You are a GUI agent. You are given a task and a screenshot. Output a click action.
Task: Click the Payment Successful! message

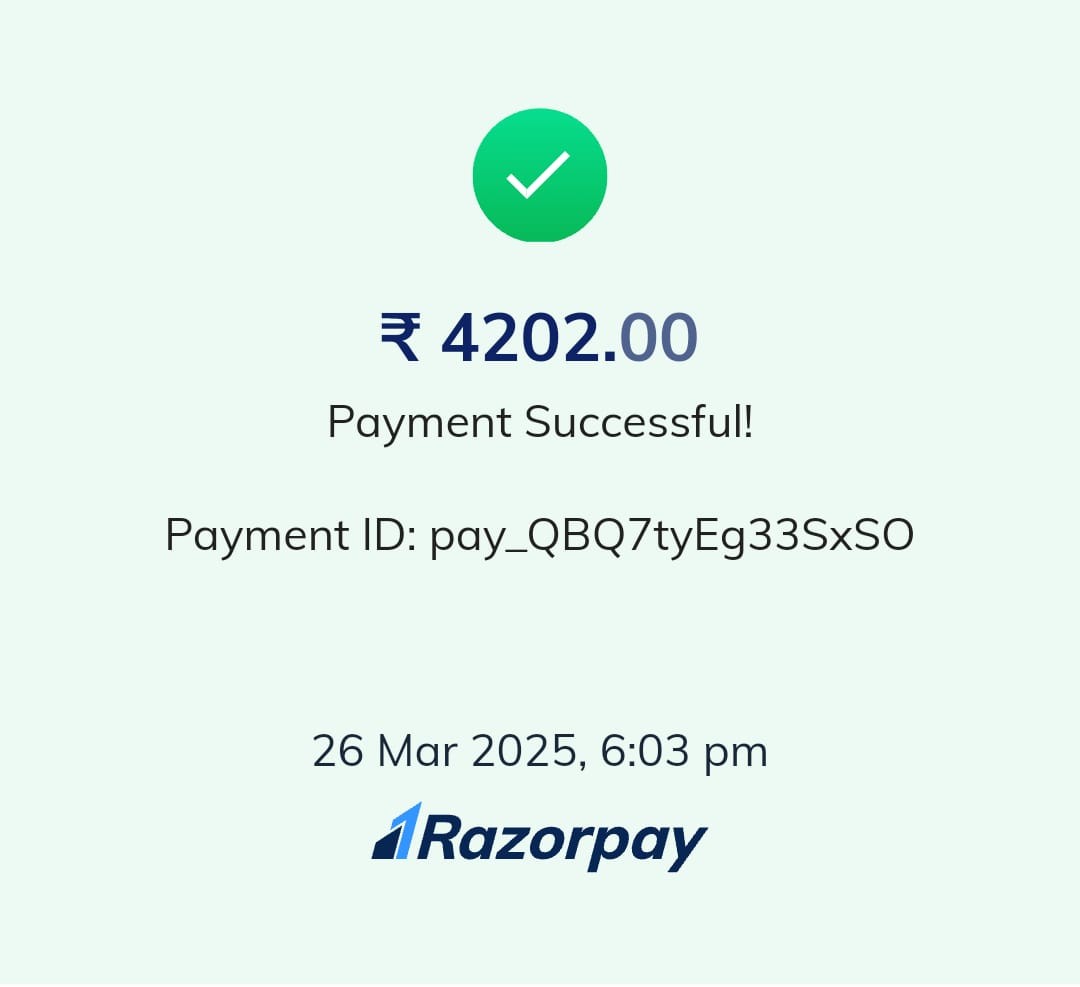tap(541, 422)
